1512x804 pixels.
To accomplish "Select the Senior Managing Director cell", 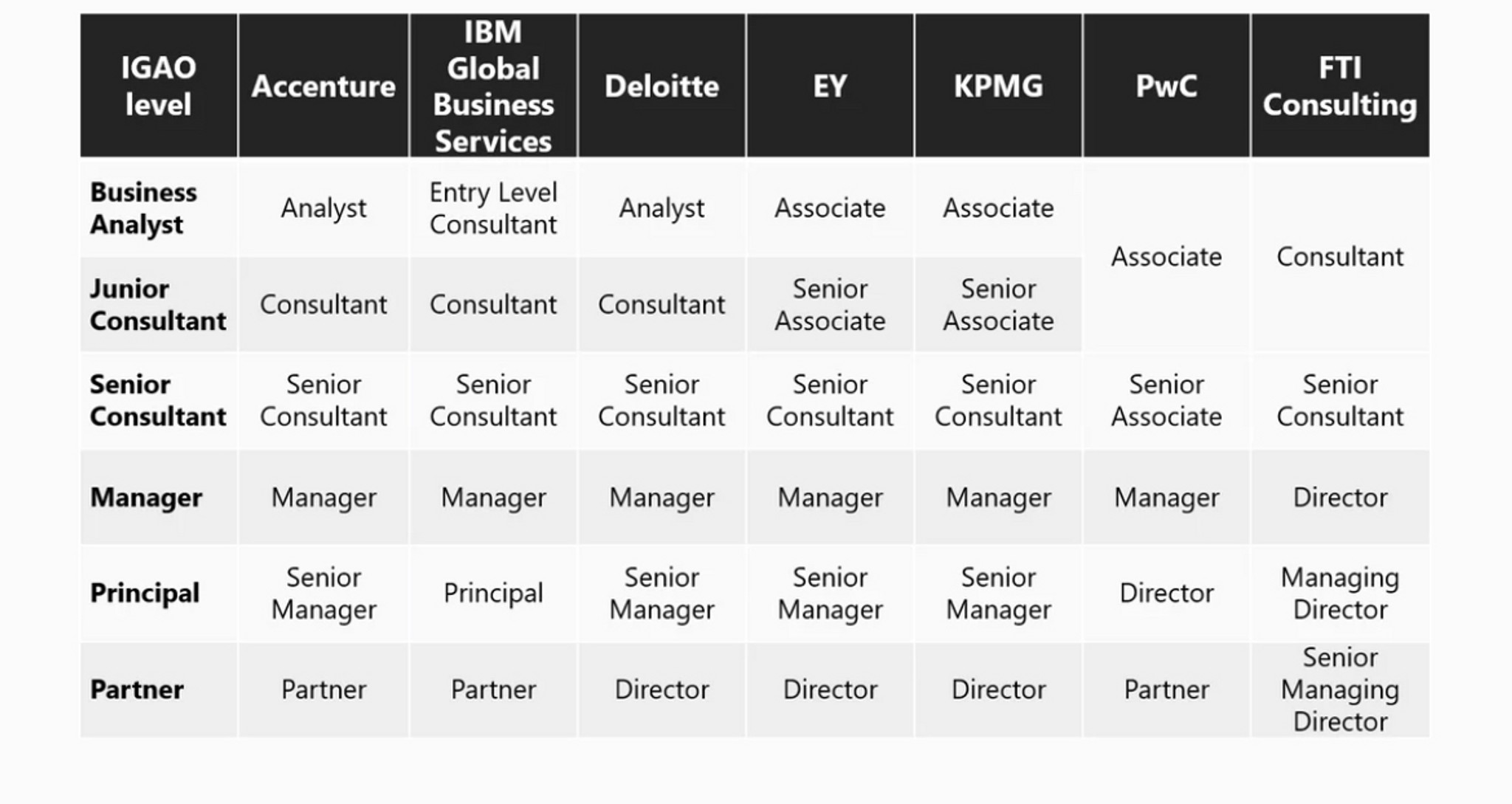I will [1339, 690].
